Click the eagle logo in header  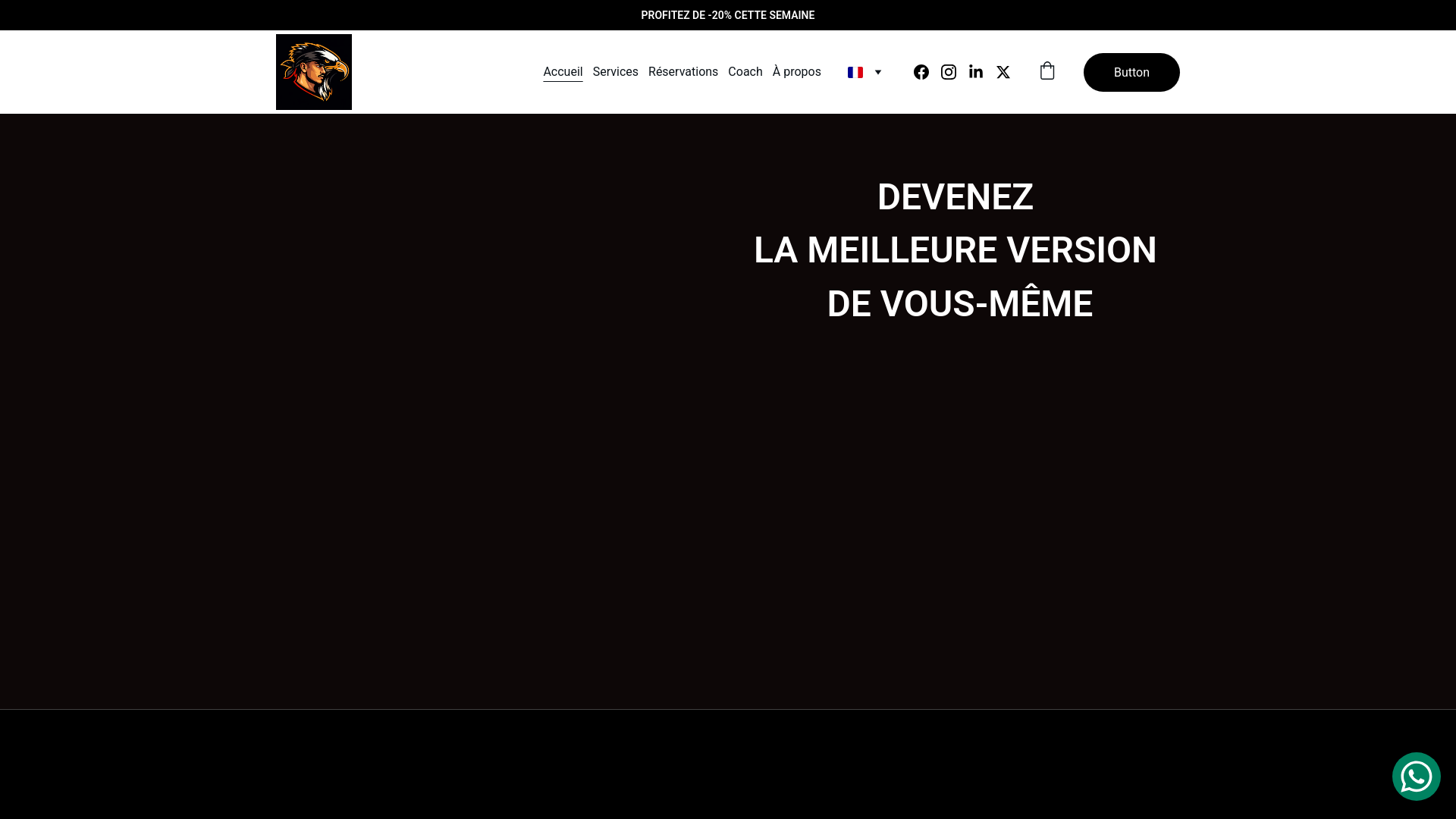[314, 72]
